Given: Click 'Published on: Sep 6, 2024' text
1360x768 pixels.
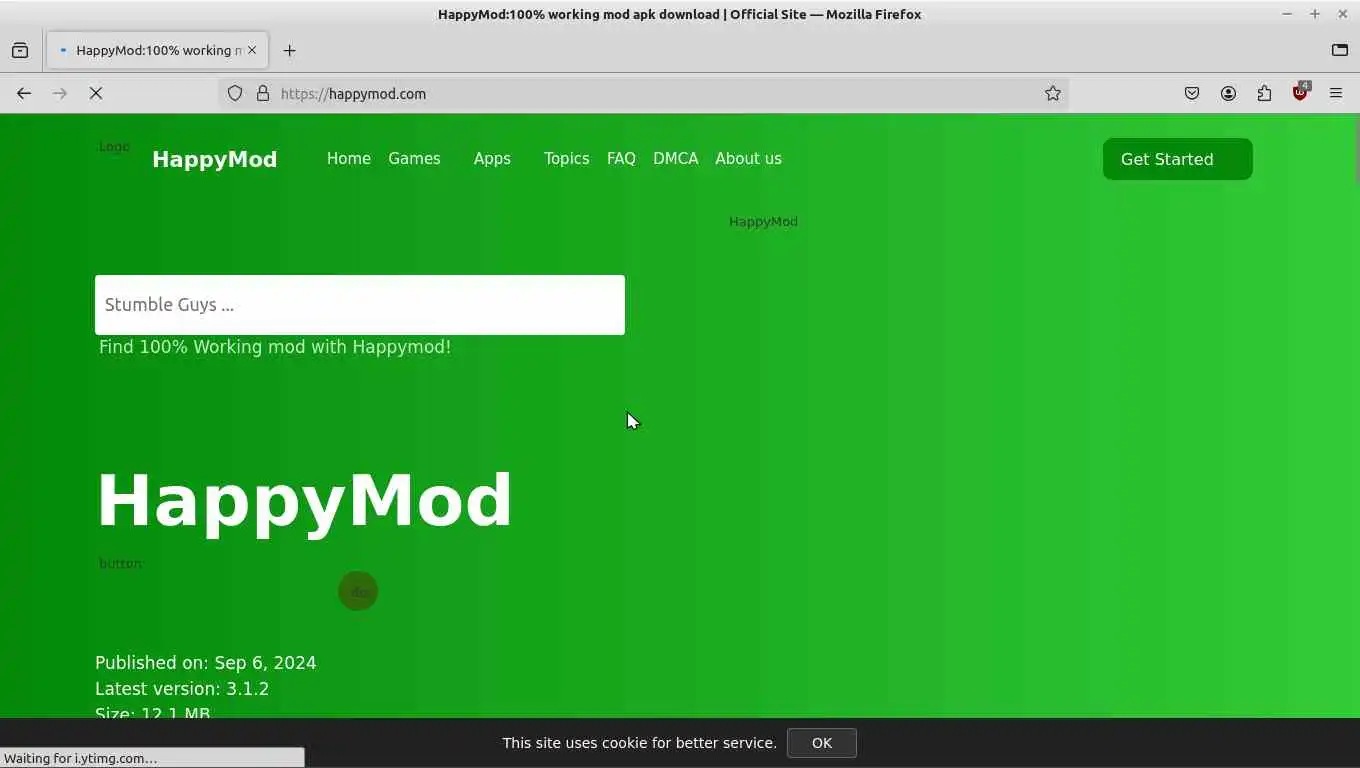Looking at the screenshot, I should point(205,663).
